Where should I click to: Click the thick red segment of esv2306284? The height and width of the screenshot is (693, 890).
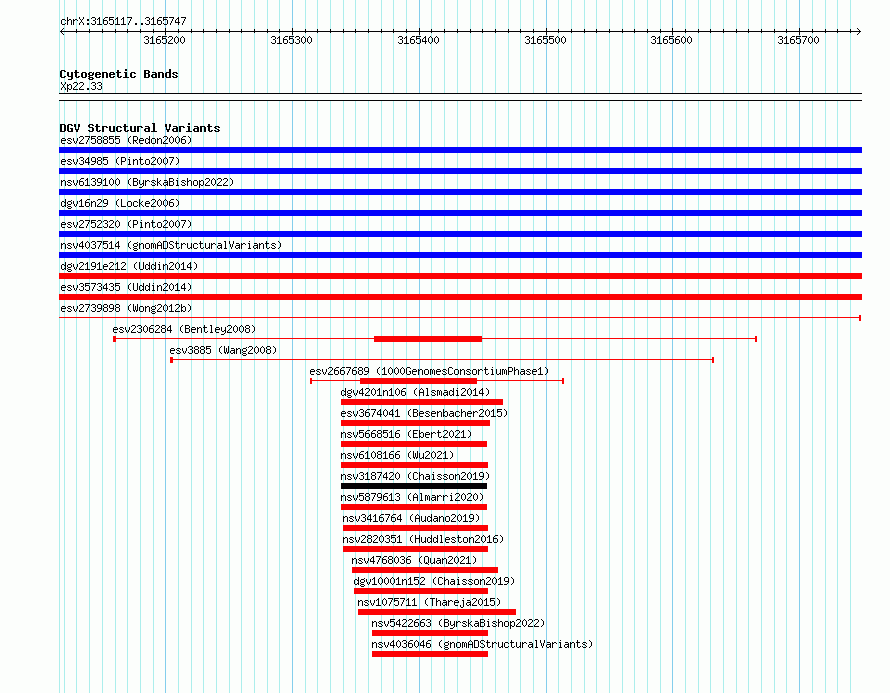(428, 339)
